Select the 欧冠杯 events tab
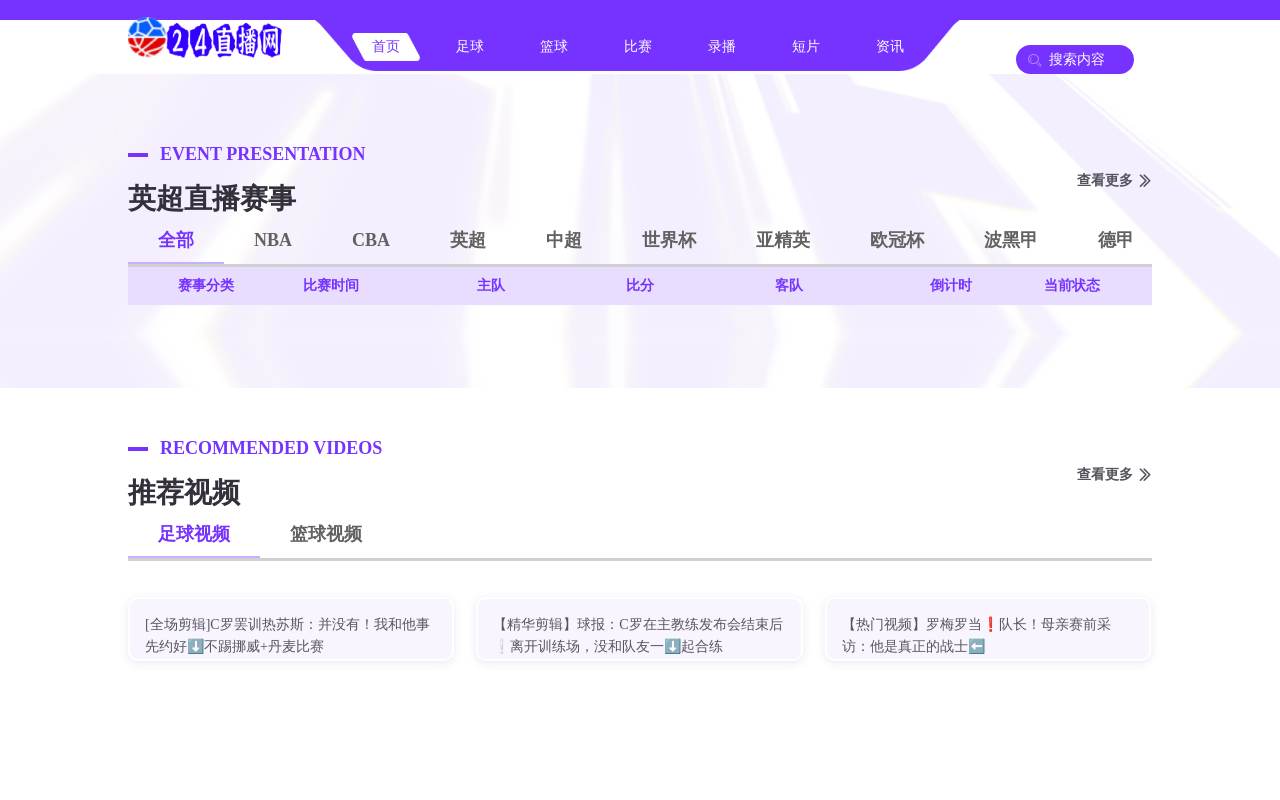This screenshot has height=800, width=1280. [897, 240]
